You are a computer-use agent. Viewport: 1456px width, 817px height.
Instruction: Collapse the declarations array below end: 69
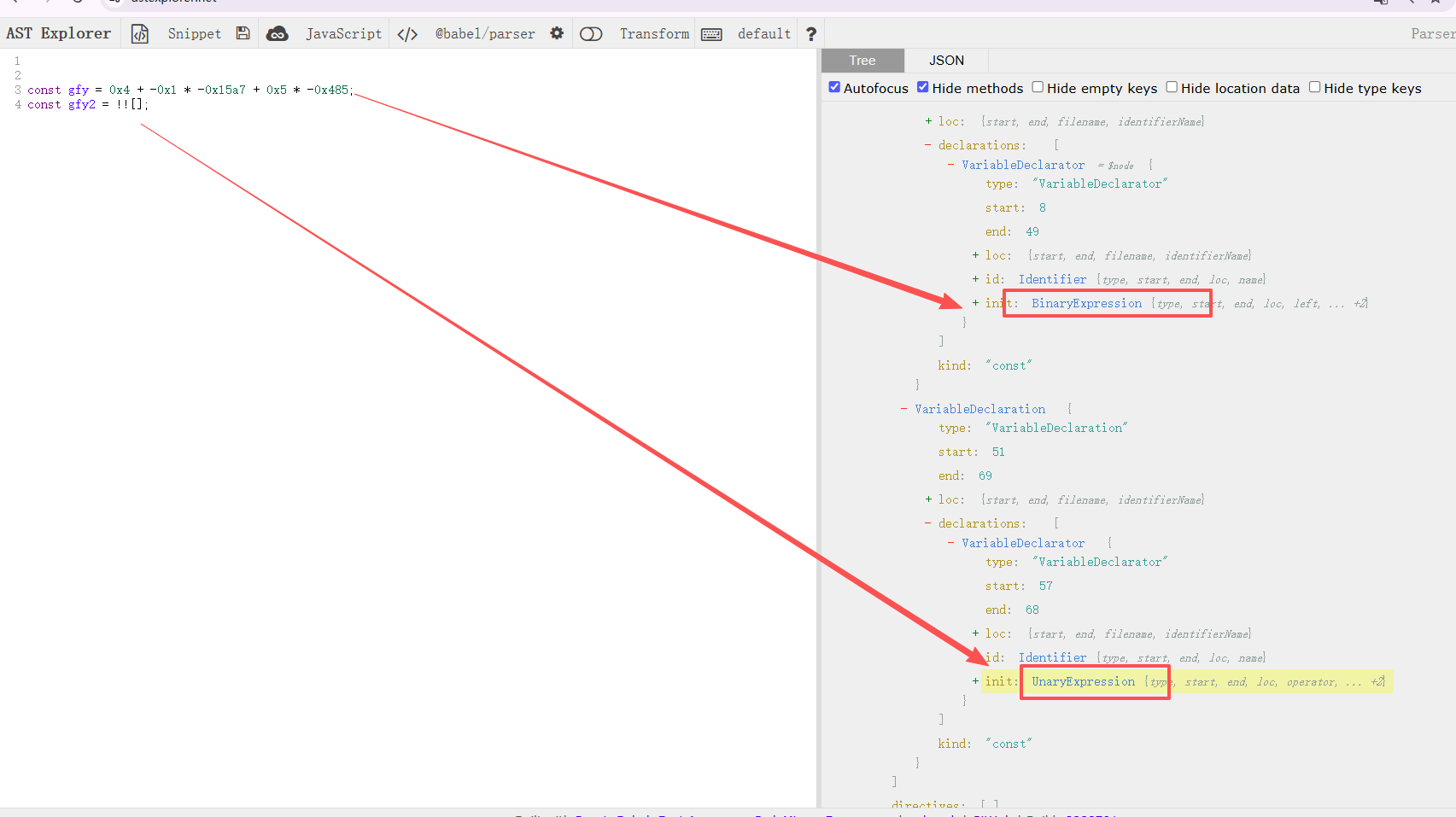click(x=927, y=523)
